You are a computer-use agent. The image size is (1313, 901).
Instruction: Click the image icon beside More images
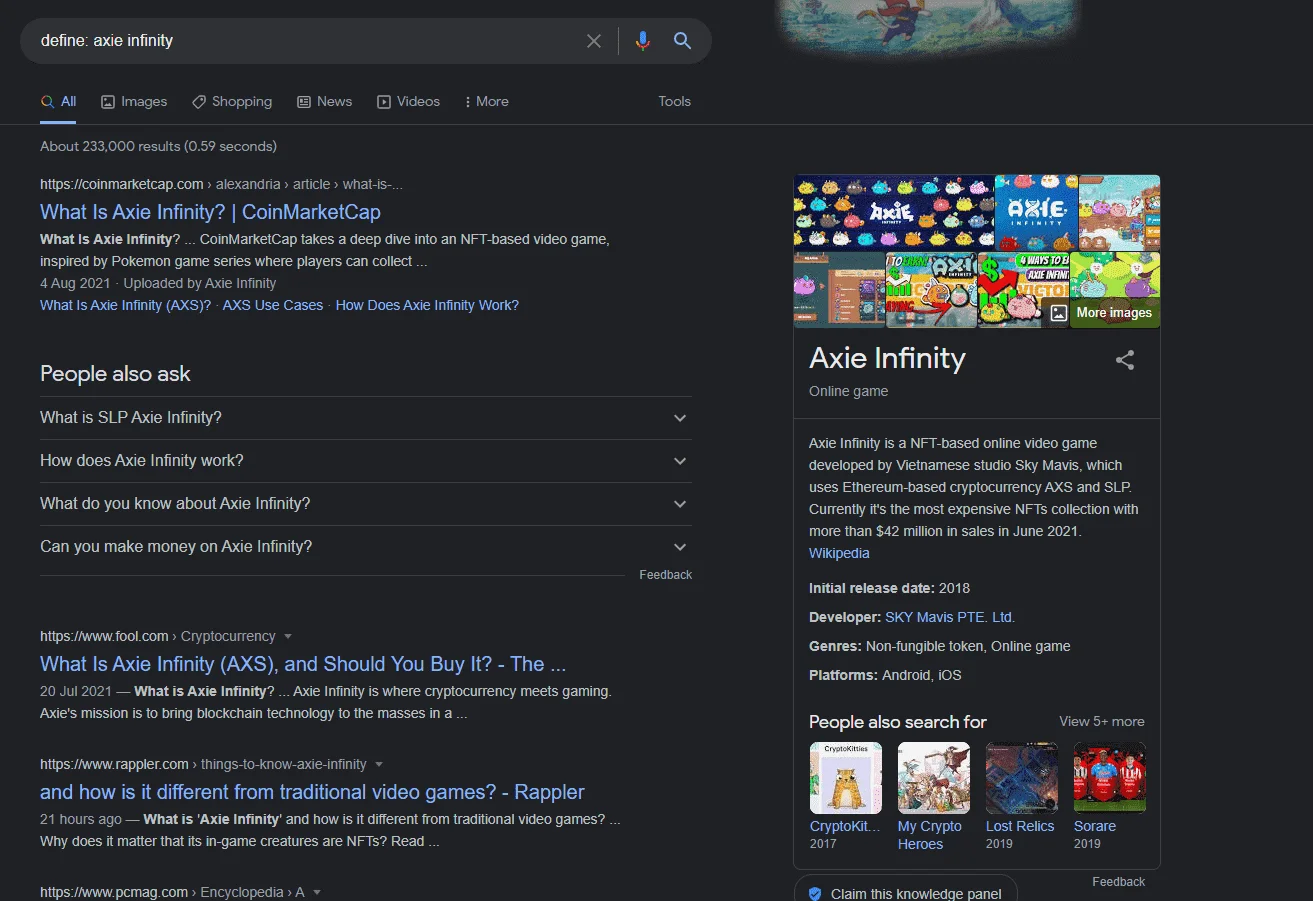point(1058,313)
